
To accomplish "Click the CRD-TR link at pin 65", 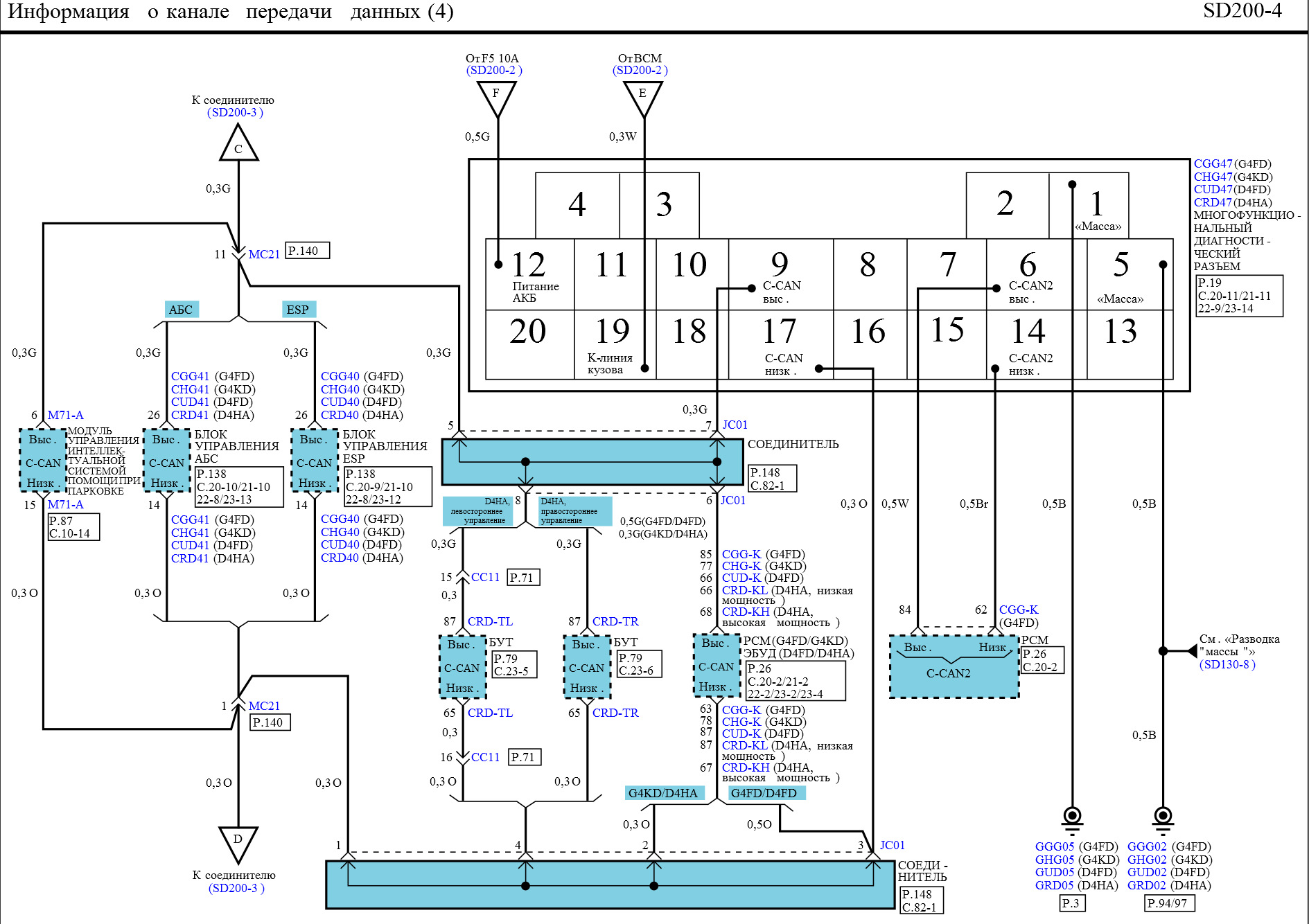I will (615, 713).
